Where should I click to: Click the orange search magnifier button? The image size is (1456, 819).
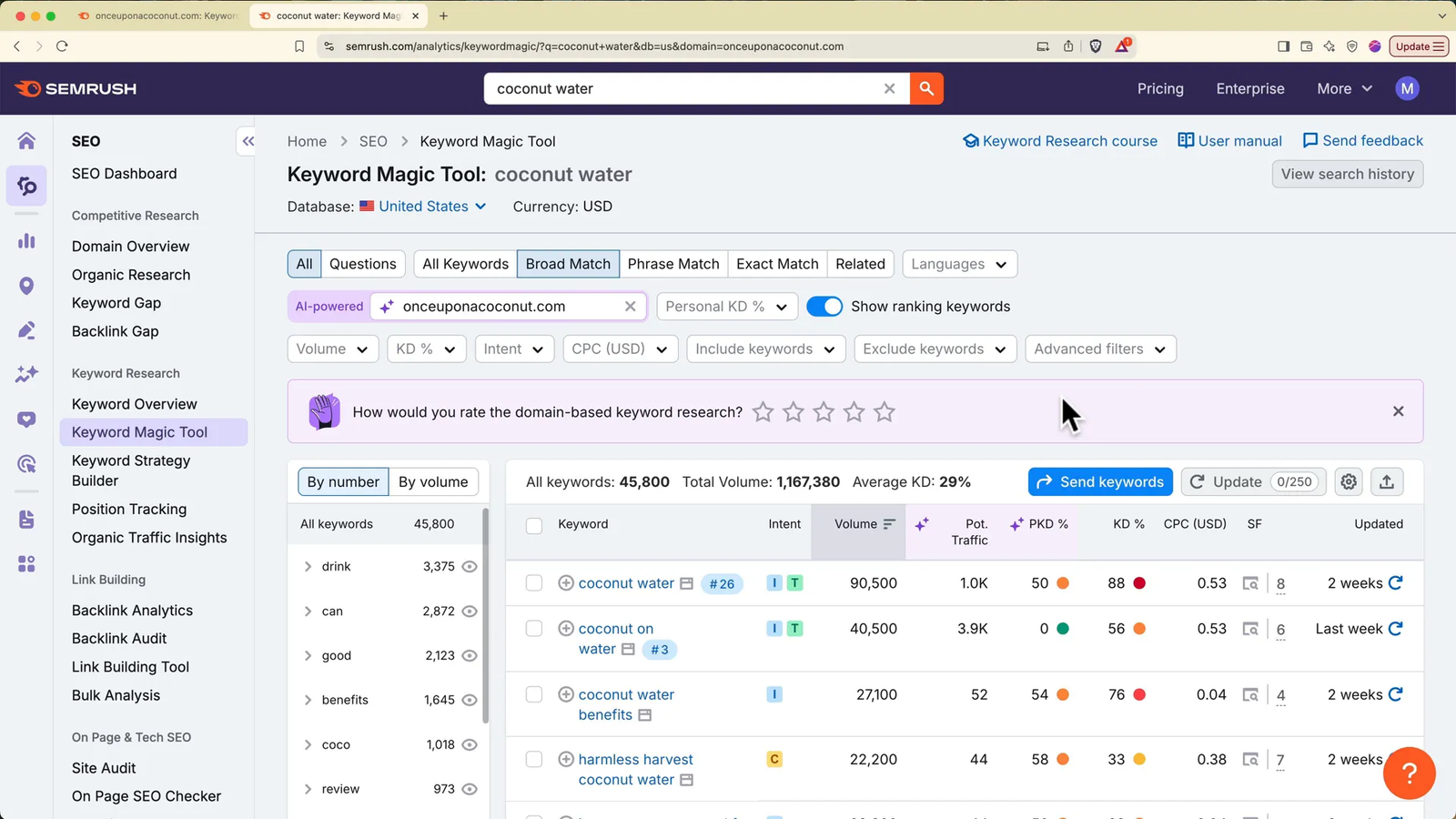(x=926, y=88)
